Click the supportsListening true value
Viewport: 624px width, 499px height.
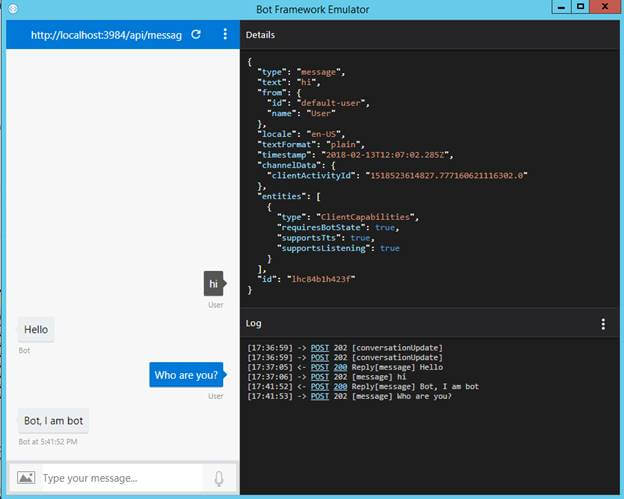[x=390, y=248]
